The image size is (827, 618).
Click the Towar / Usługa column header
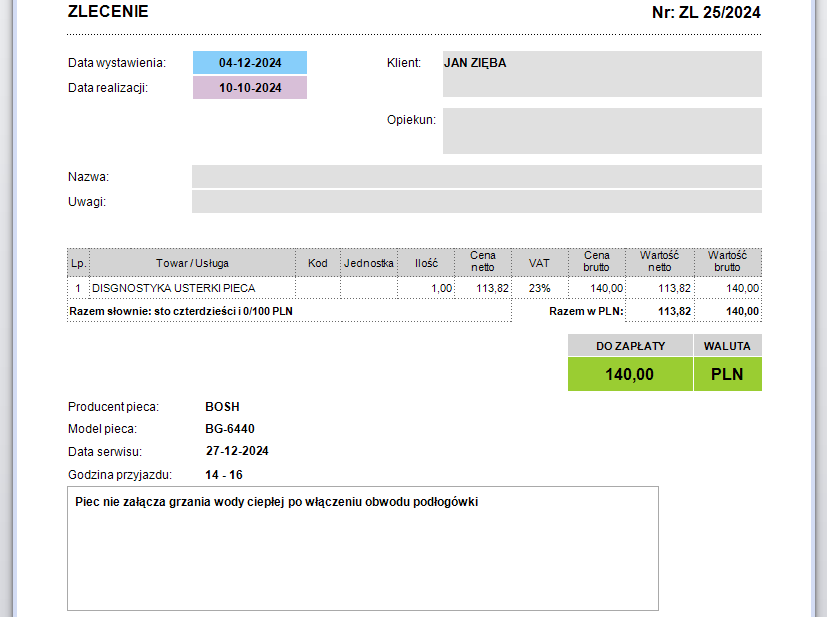coord(192,263)
